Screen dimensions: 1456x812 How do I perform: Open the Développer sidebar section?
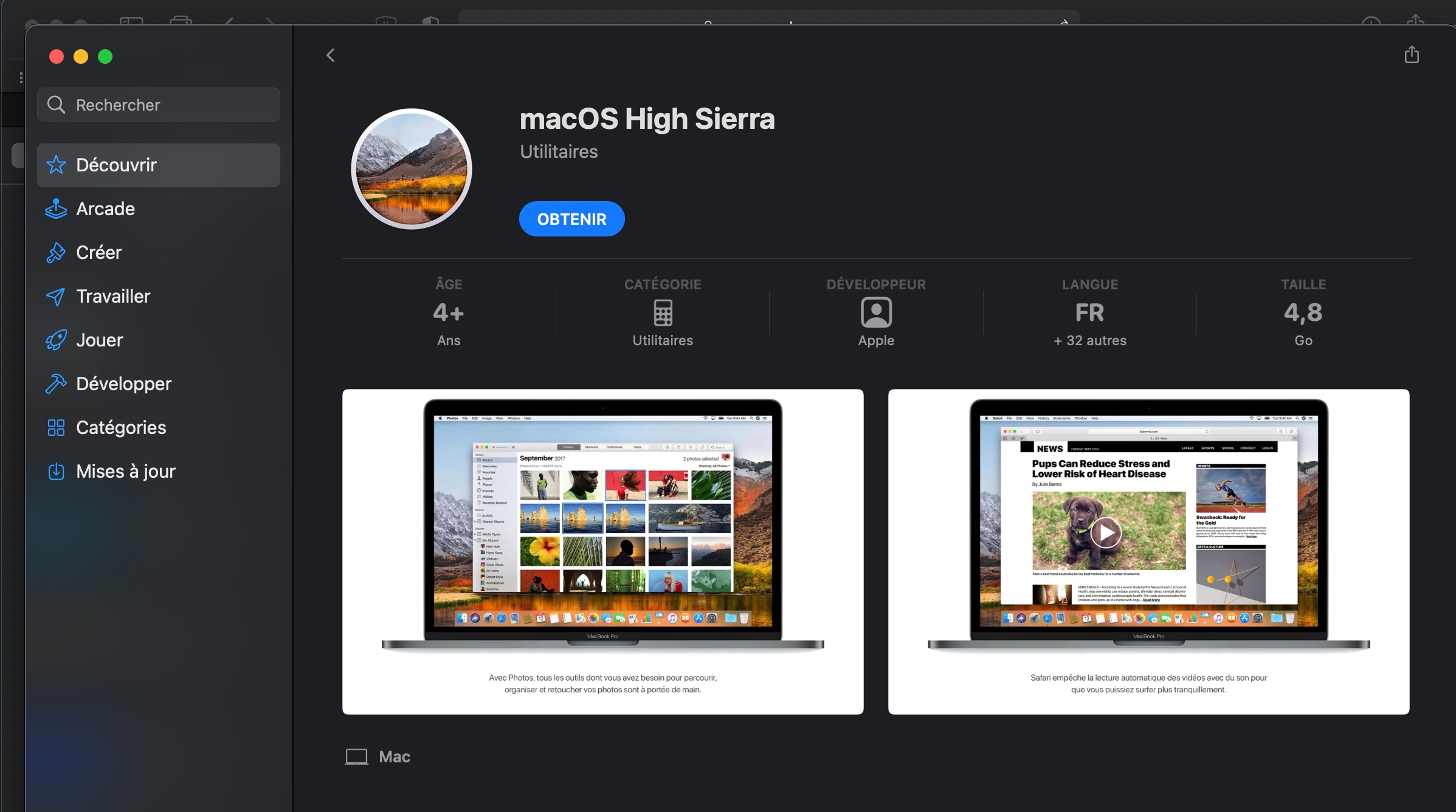[x=123, y=384]
